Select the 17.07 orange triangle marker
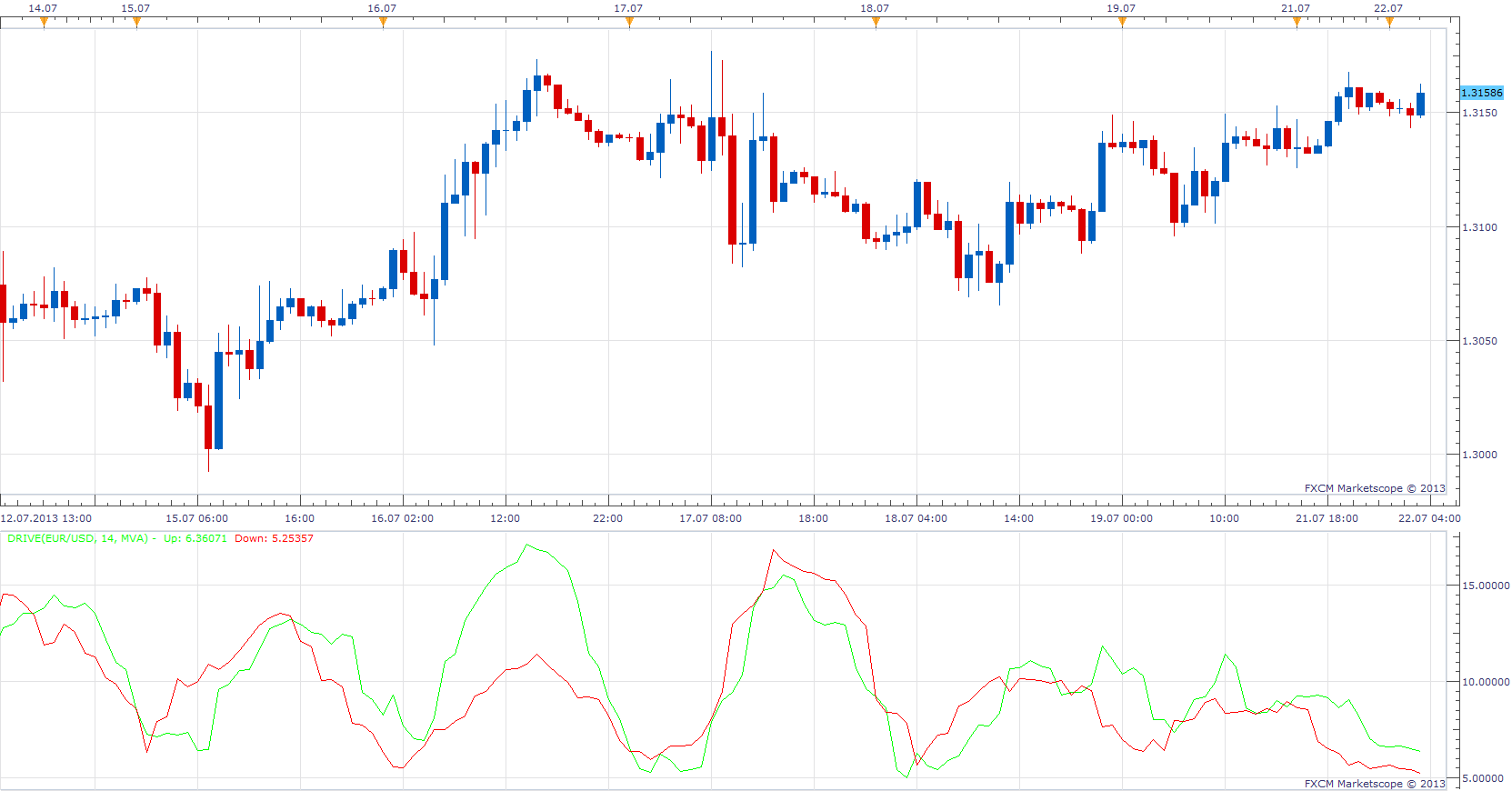Viewport: 1512px width, 791px height. coord(629,22)
